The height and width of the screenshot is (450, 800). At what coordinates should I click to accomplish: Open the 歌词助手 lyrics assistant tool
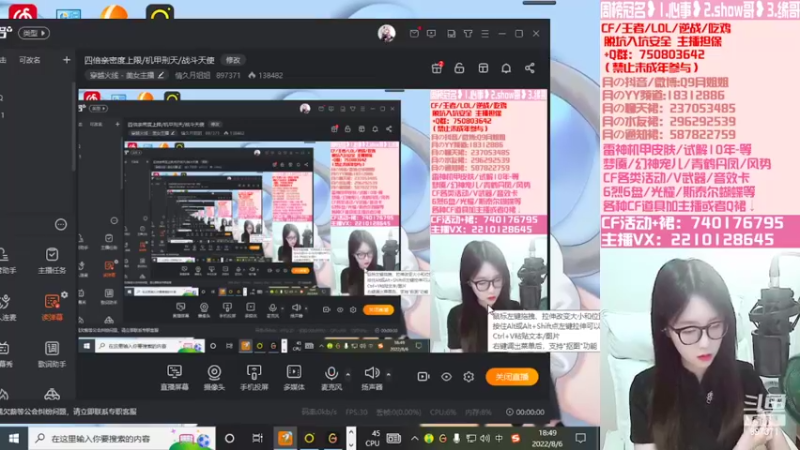pos(52,355)
